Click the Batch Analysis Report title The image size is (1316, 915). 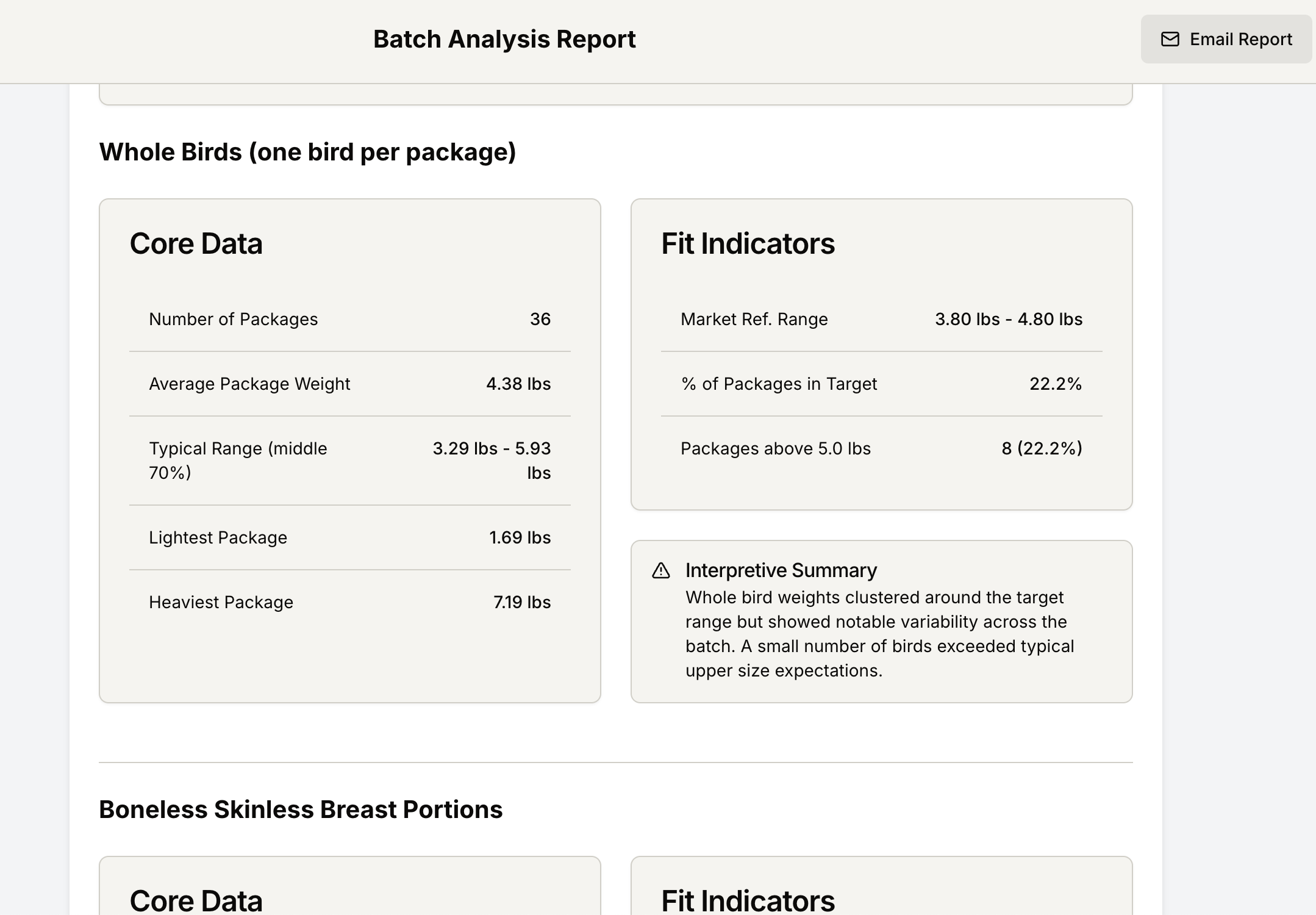504,40
